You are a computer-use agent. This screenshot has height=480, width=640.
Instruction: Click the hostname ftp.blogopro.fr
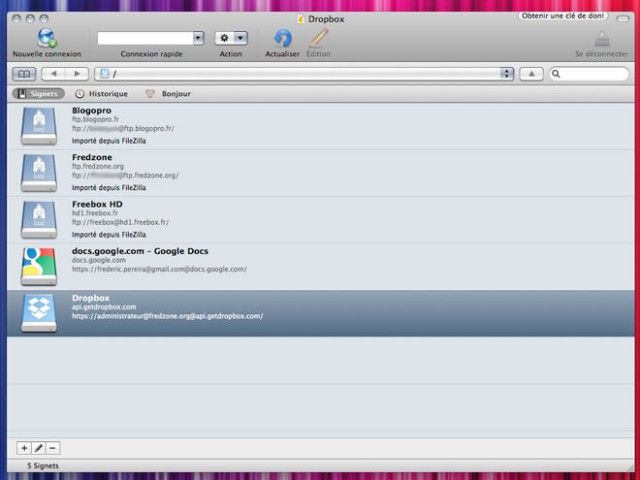96,120
